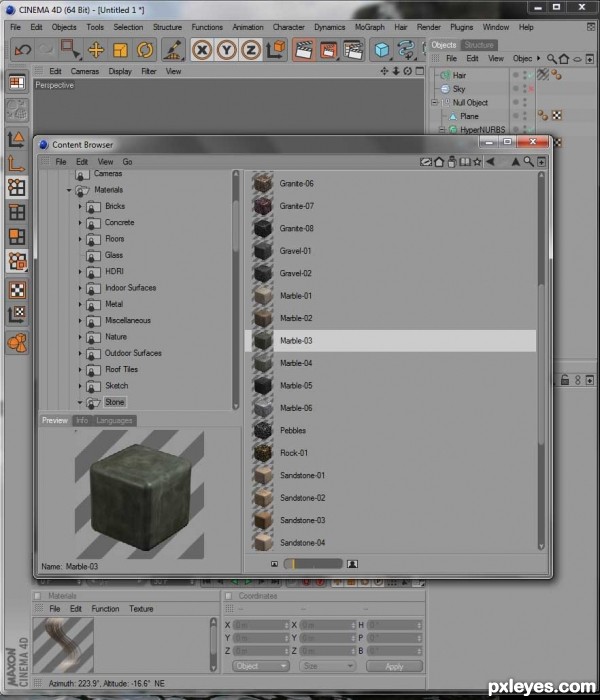This screenshot has height=700, width=600.
Task: Toggle Null Object visibility dots
Action: (525, 102)
